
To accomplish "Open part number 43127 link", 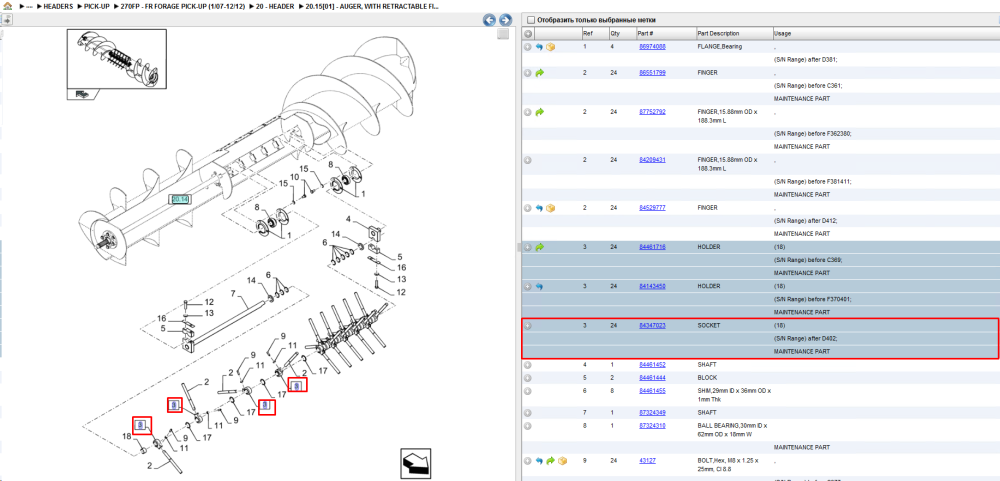I will pyautogui.click(x=647, y=460).
